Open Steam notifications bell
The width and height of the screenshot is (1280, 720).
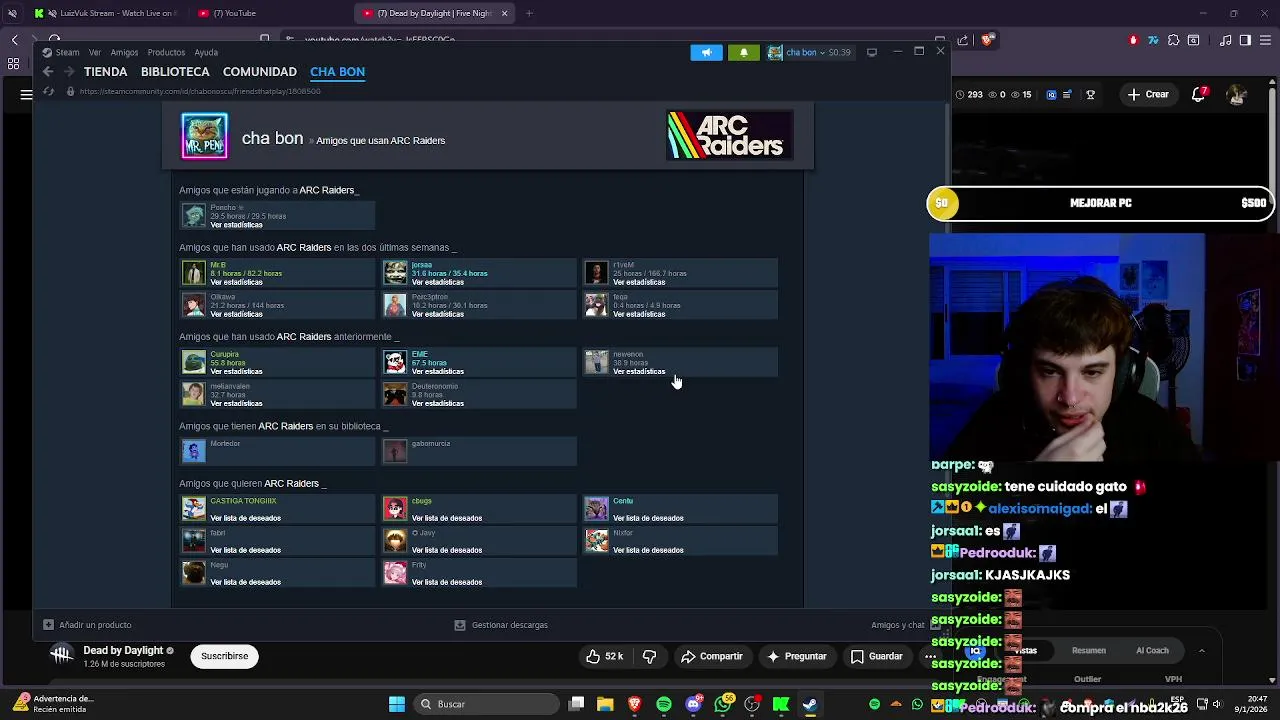[x=743, y=52]
